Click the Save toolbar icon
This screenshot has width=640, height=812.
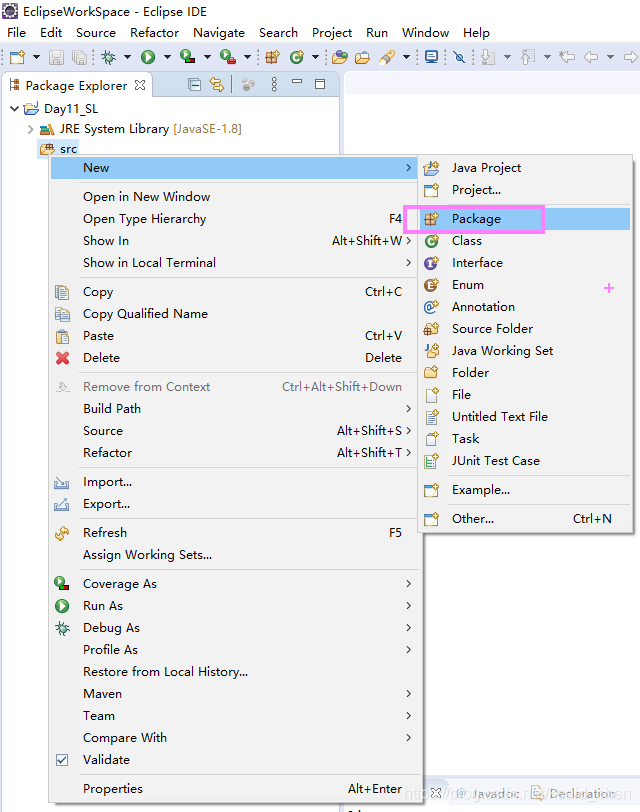pos(56,56)
